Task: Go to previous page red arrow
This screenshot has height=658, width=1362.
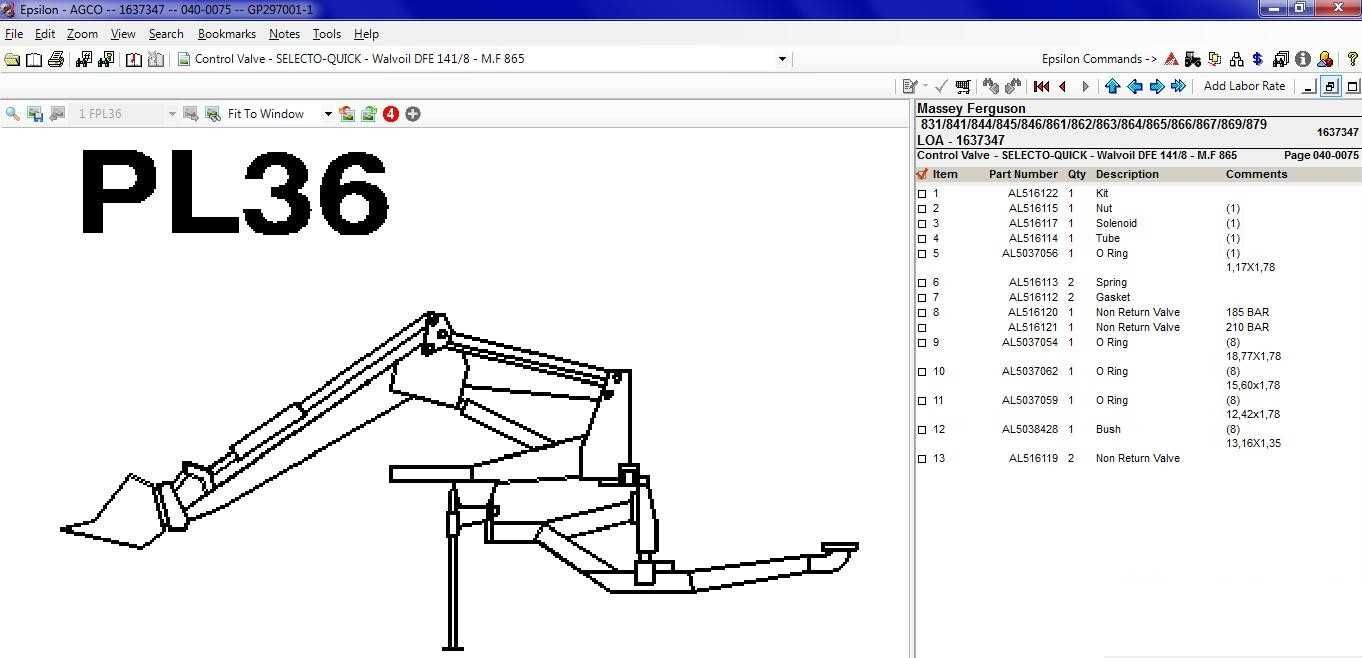Action: 1063,86
